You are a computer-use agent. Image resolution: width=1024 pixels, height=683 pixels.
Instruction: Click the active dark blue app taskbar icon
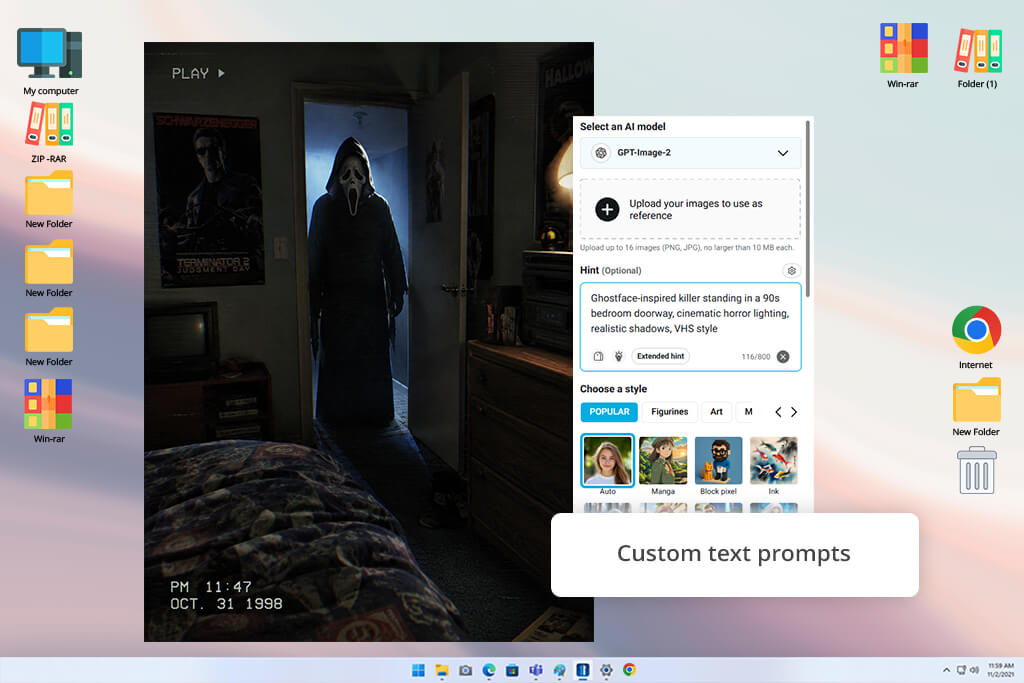583,670
